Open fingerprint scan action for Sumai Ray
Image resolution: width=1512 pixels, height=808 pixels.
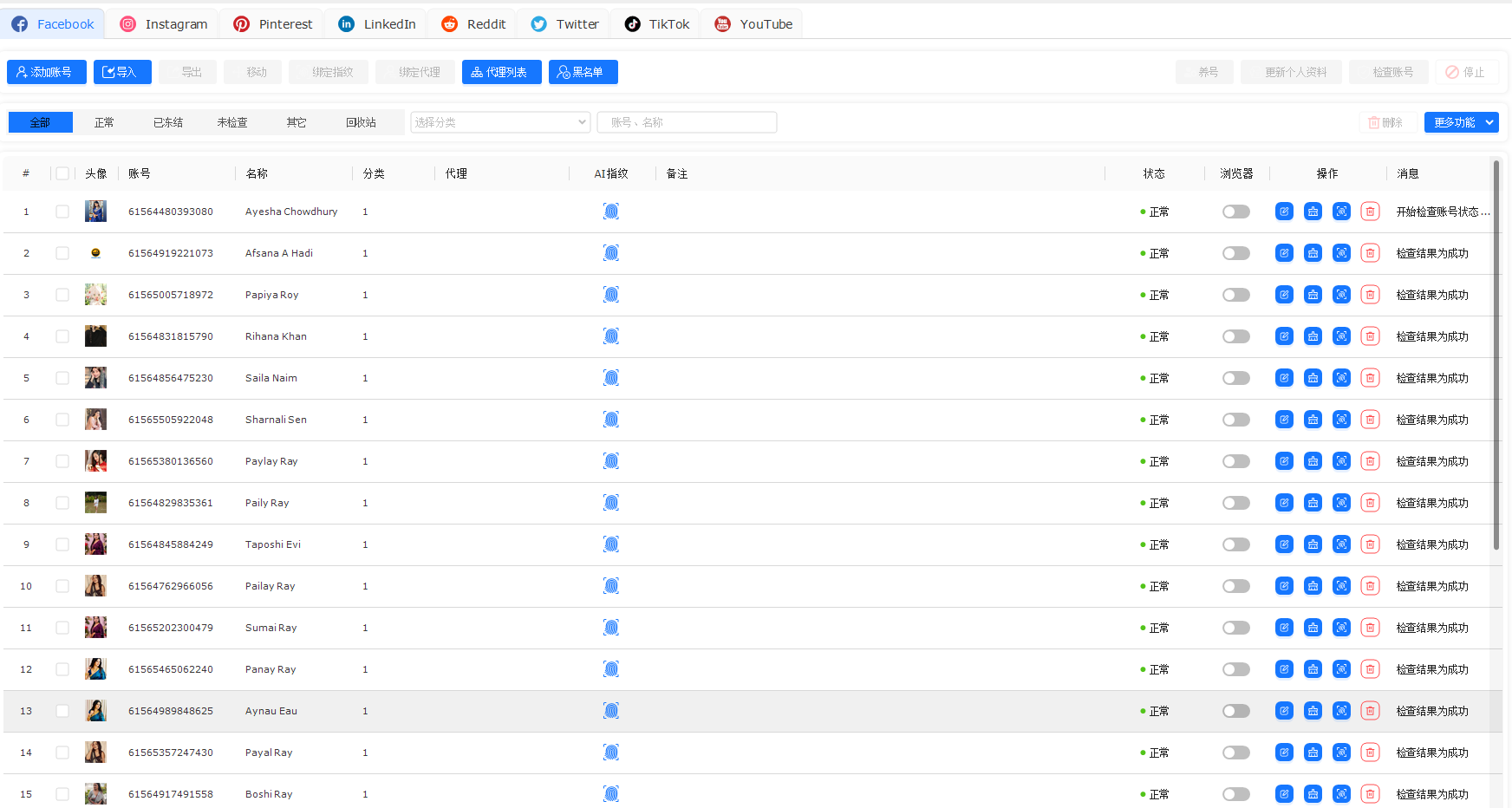pyautogui.click(x=1341, y=628)
